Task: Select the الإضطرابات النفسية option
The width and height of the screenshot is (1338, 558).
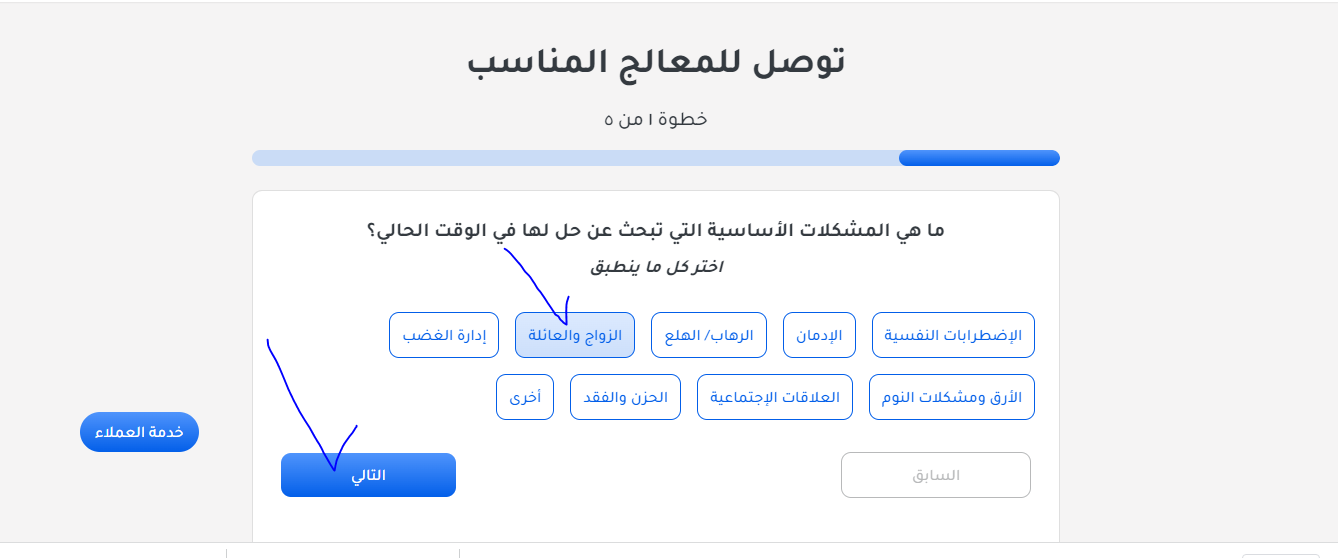Action: [x=953, y=335]
